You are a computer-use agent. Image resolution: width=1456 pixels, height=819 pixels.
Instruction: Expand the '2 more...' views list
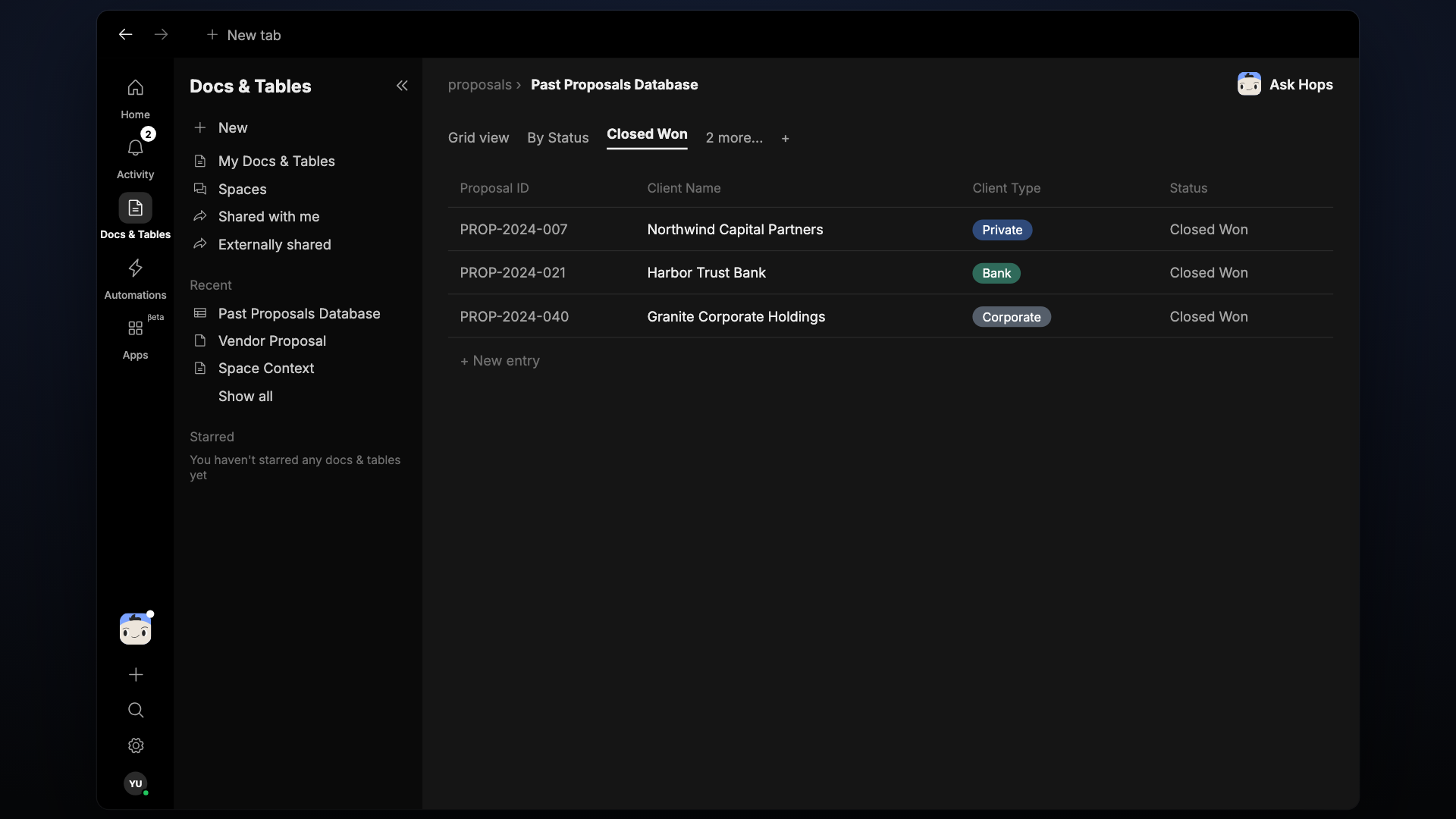pyautogui.click(x=734, y=137)
